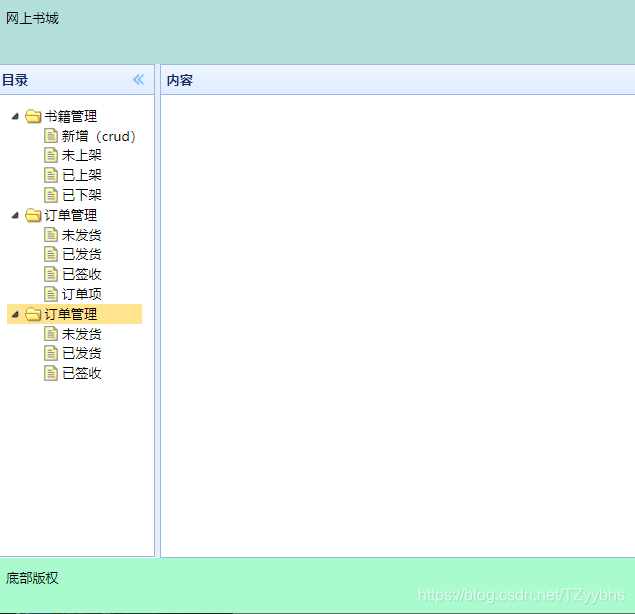This screenshot has height=614, width=635.
Task: Collapse the 书籍管理 tree node arrow
Action: pyautogui.click(x=15, y=117)
